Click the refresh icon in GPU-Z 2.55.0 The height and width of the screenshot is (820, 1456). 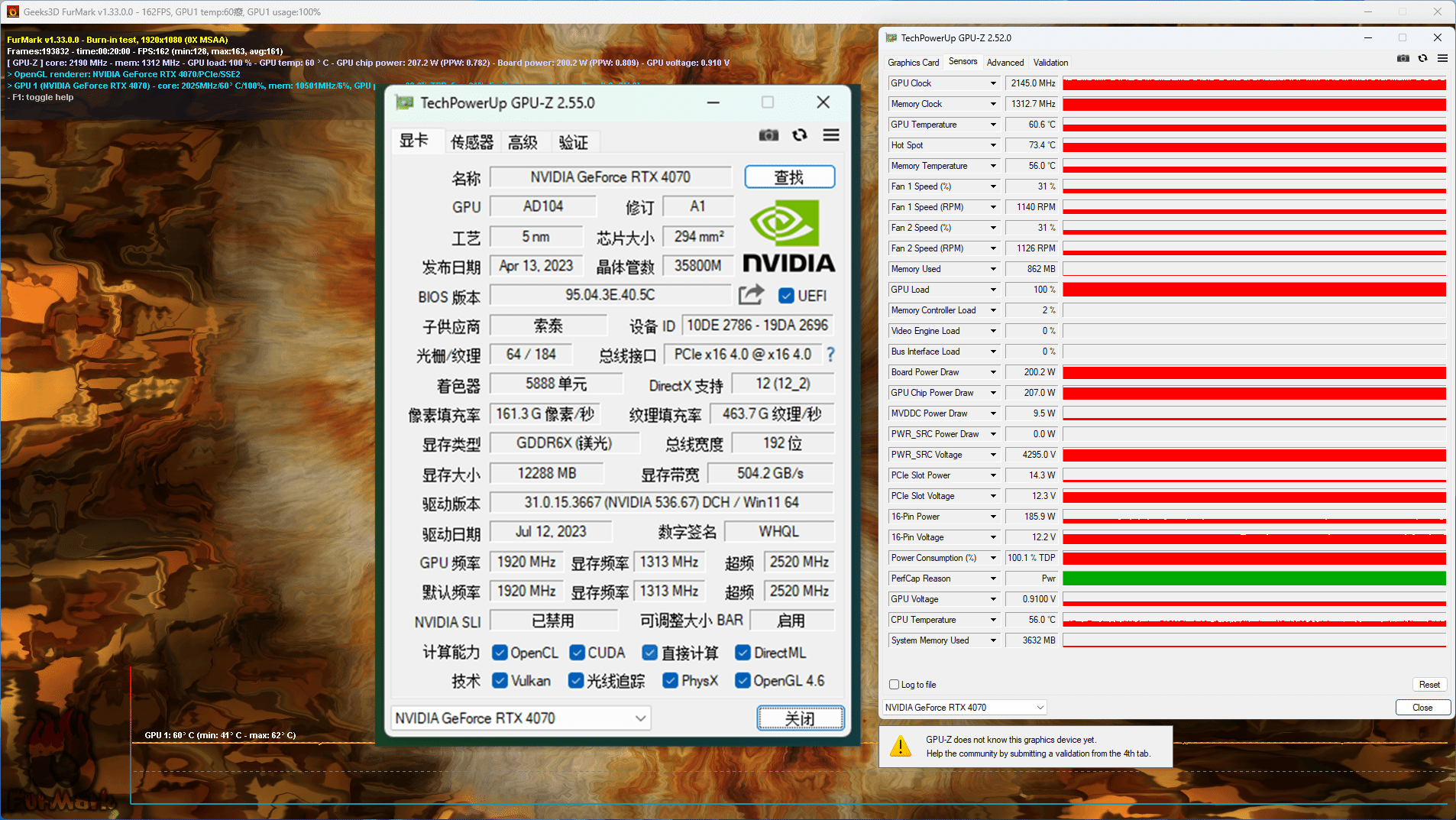point(800,135)
